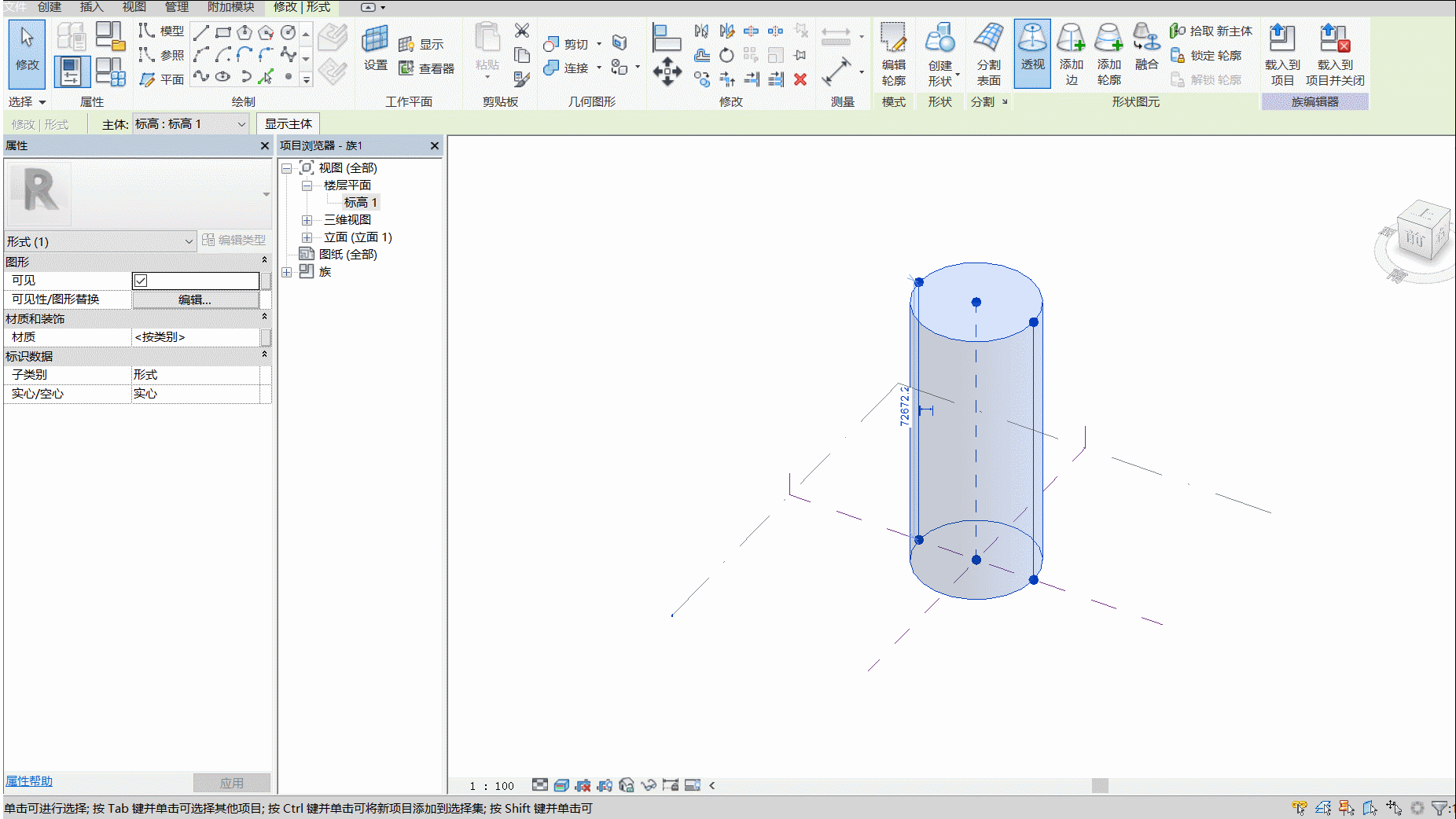This screenshot has height=819, width=1456.
Task: Select the 模型 (Model) line option
Action: click(161, 31)
